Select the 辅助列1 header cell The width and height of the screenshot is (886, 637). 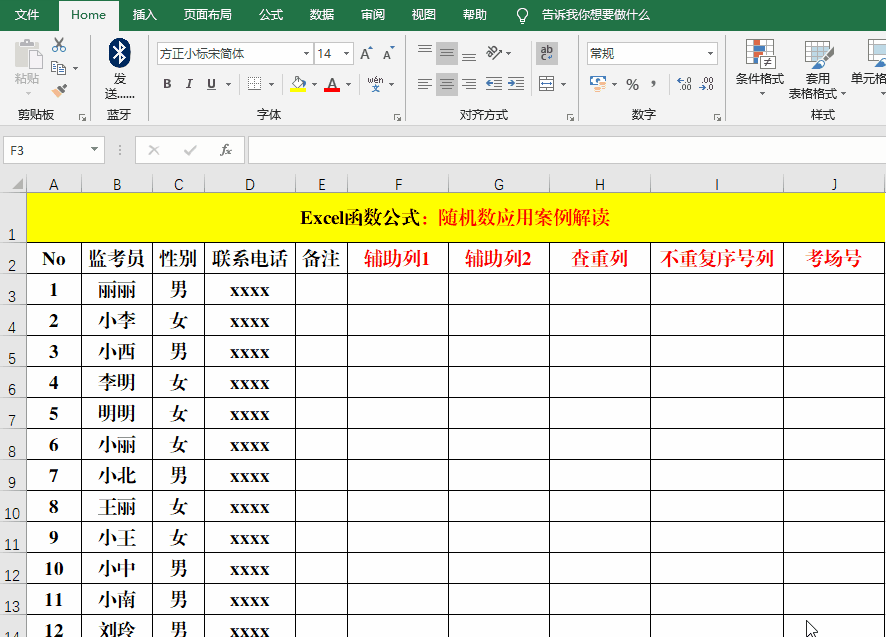click(398, 259)
